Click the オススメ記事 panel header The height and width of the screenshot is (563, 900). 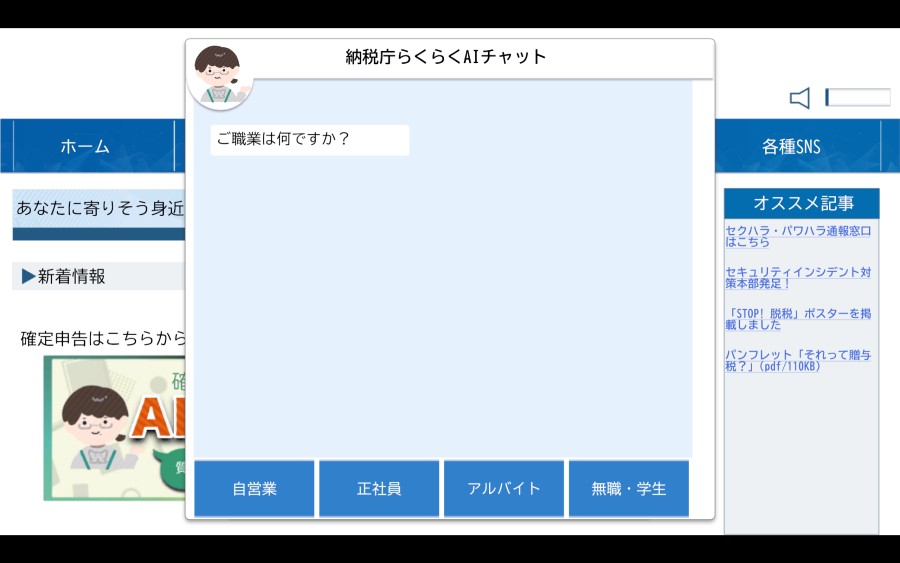[802, 203]
